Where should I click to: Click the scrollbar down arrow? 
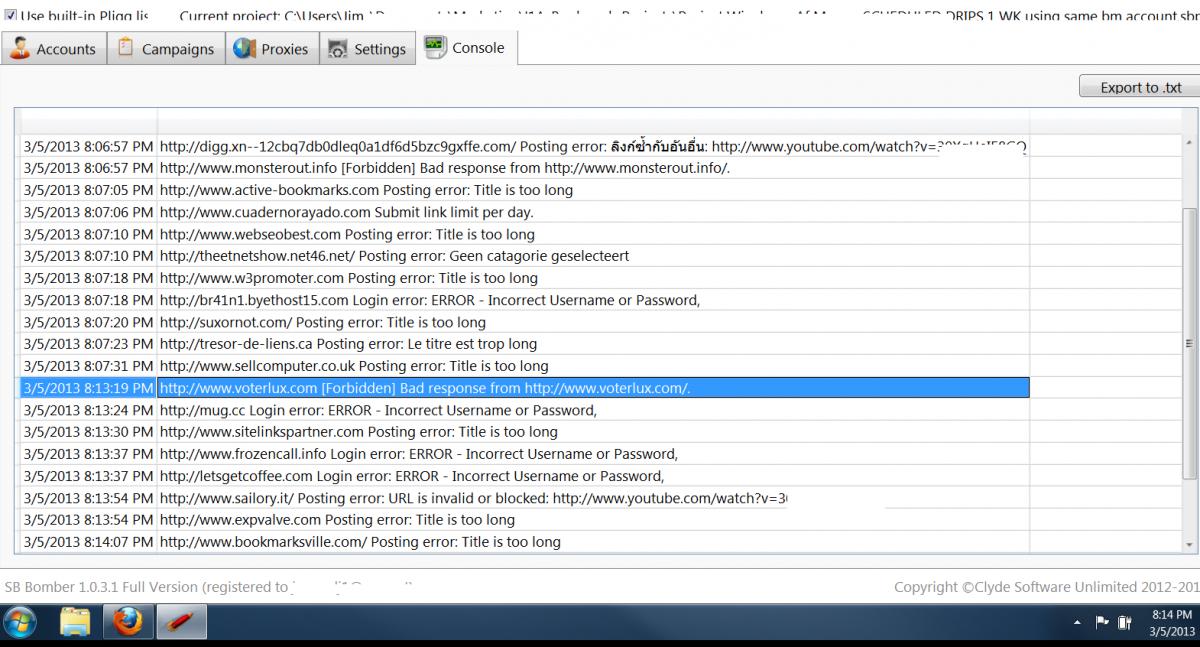1189,544
